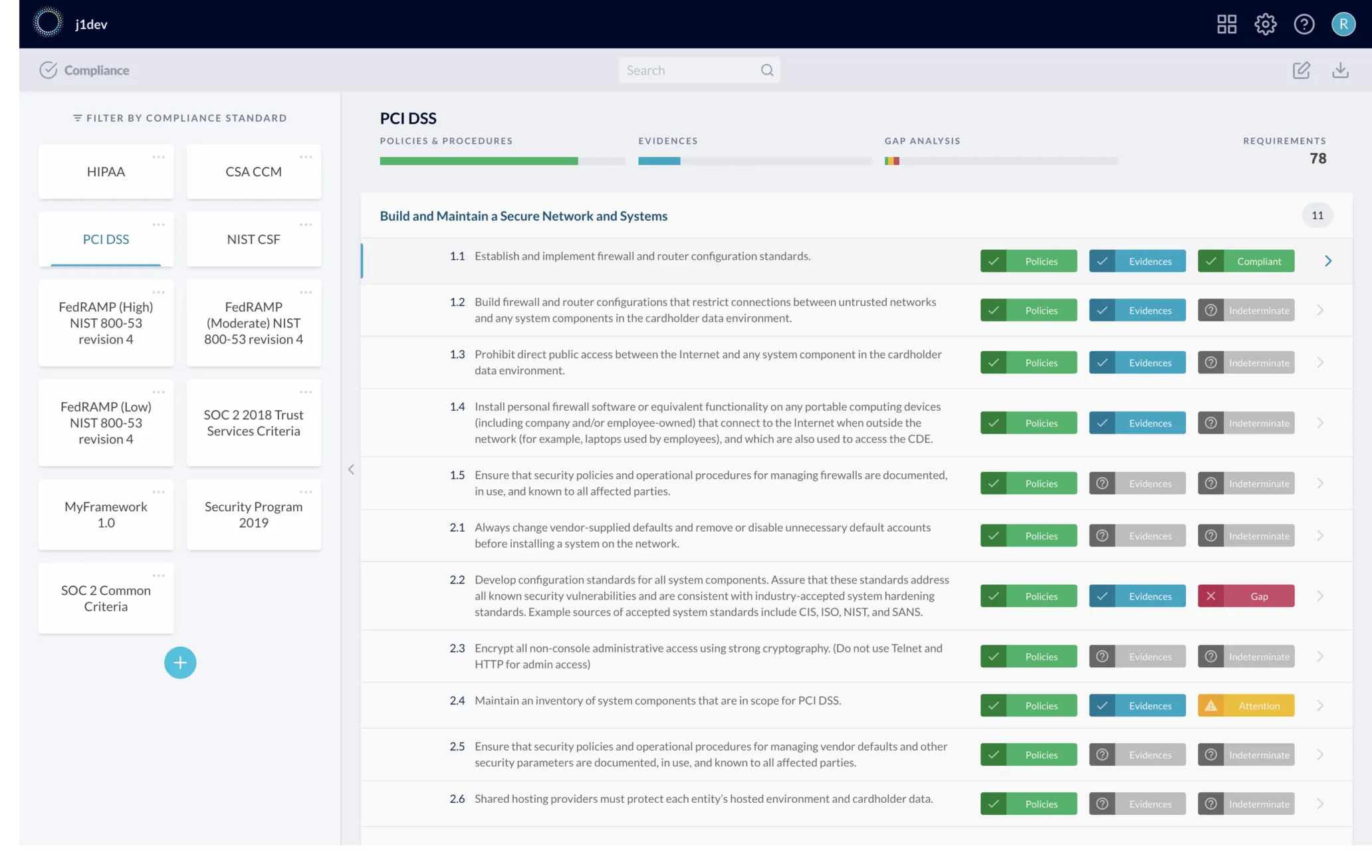
Task: Select the Security Program 2019 standard
Action: tap(253, 514)
